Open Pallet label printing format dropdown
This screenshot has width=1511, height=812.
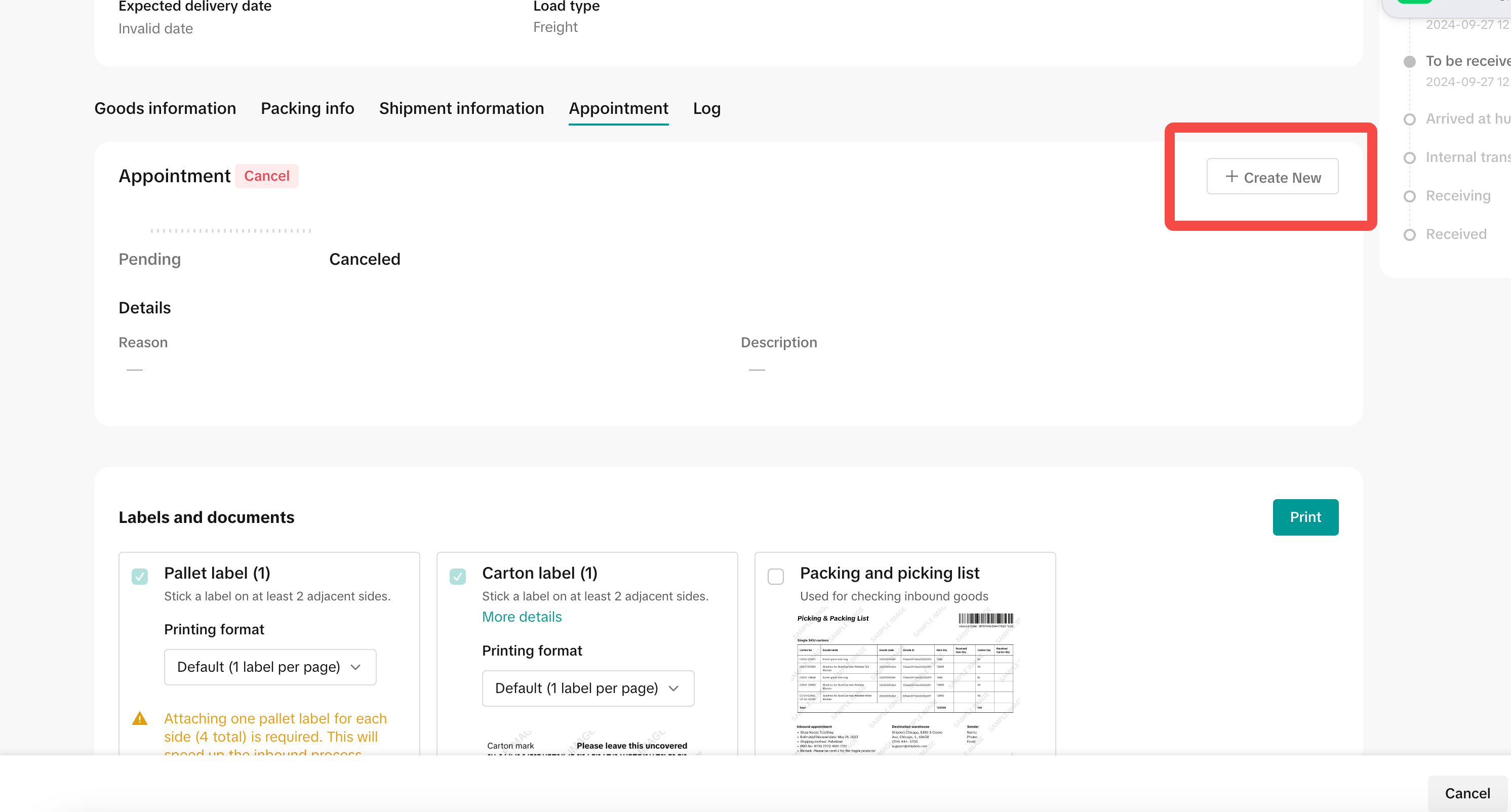click(270, 667)
